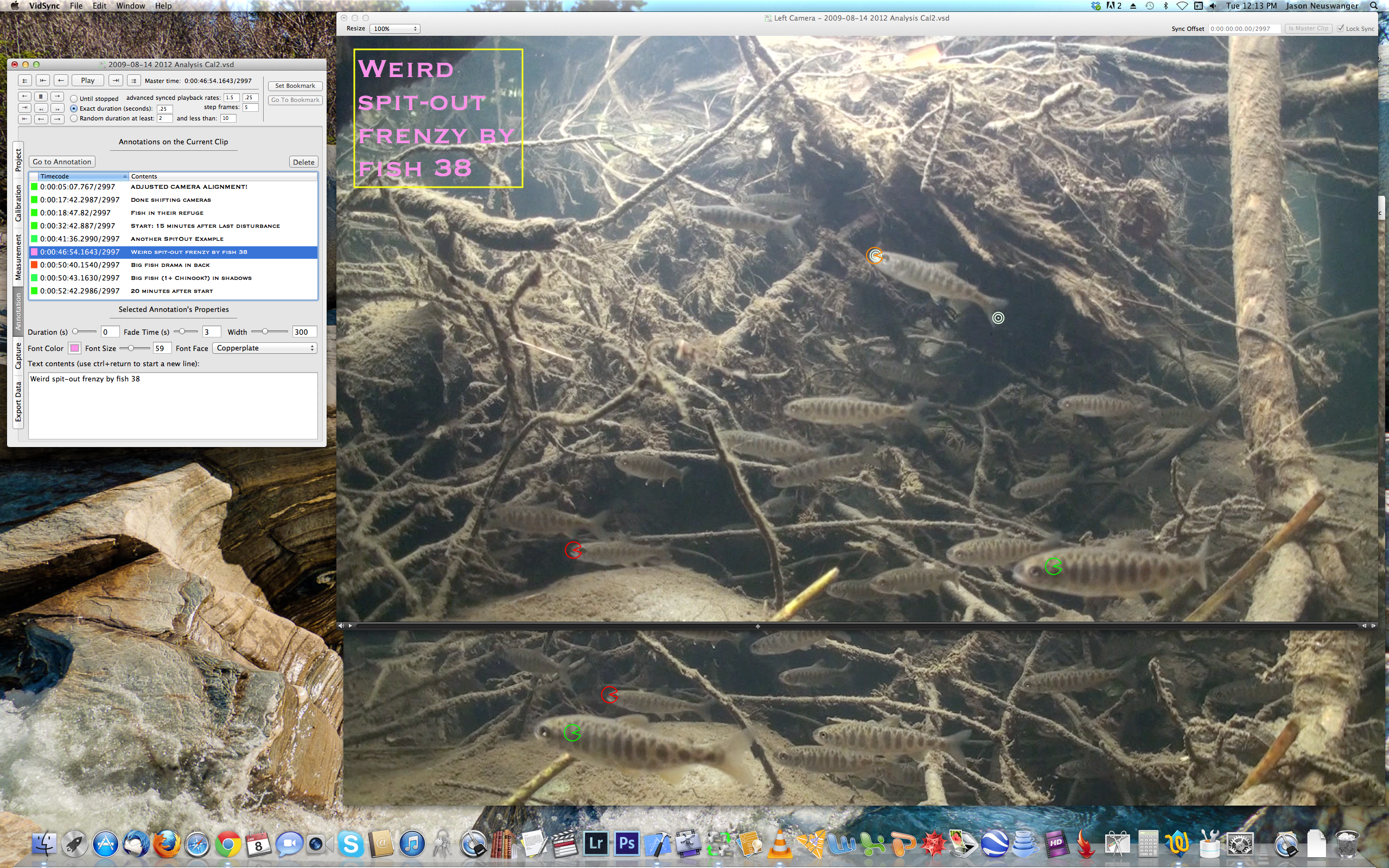Screen dimensions: 1389x868
Task: Toggle the Lock Sync checkbox
Action: point(1340,28)
